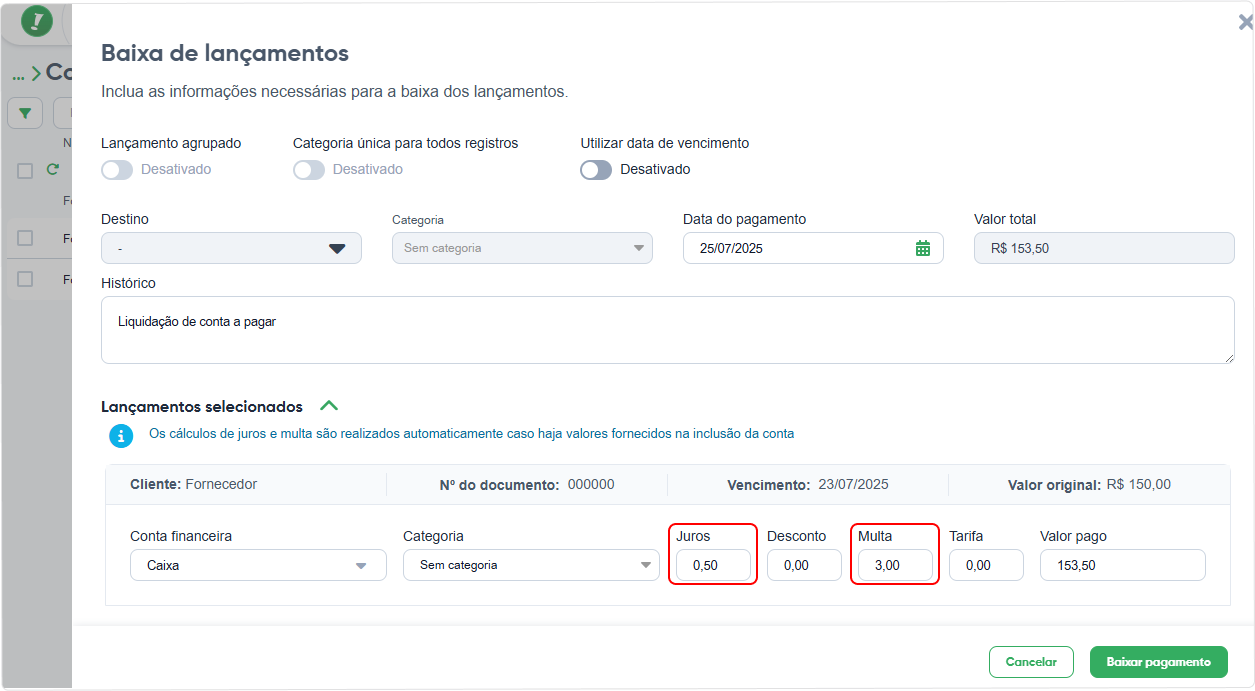Image resolution: width=1255 pixels, height=691 pixels.
Task: Enable Utilizar data de vencimento switch
Action: point(596,170)
